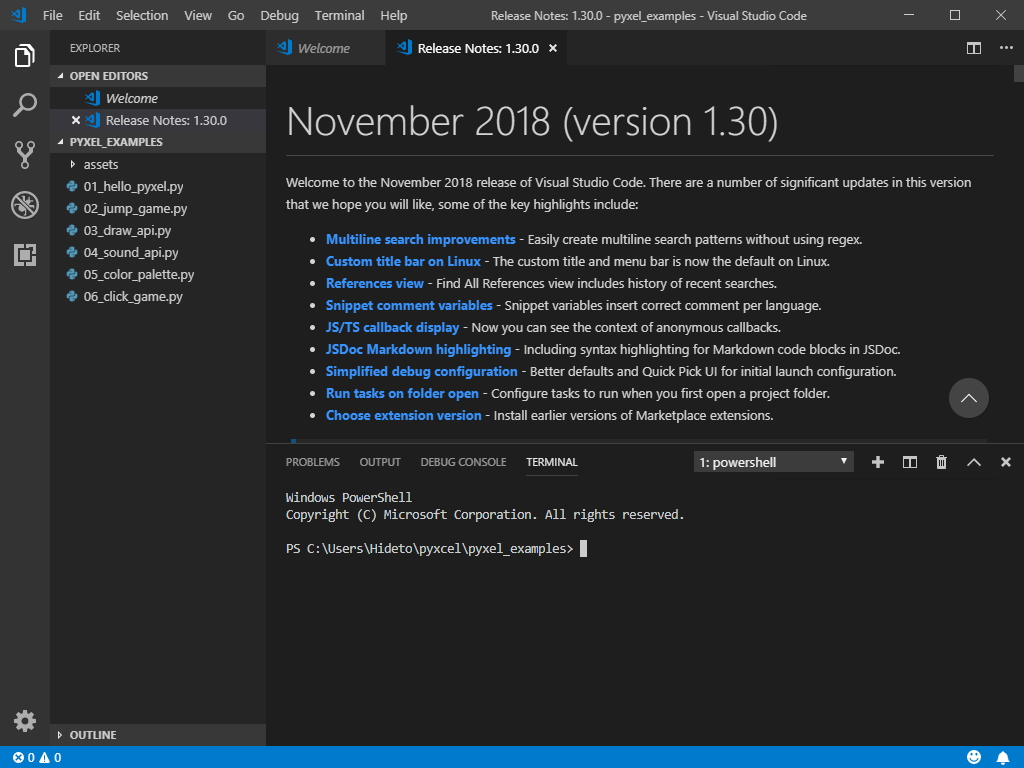Open the Source Control view
1024x768 pixels.
(25, 155)
